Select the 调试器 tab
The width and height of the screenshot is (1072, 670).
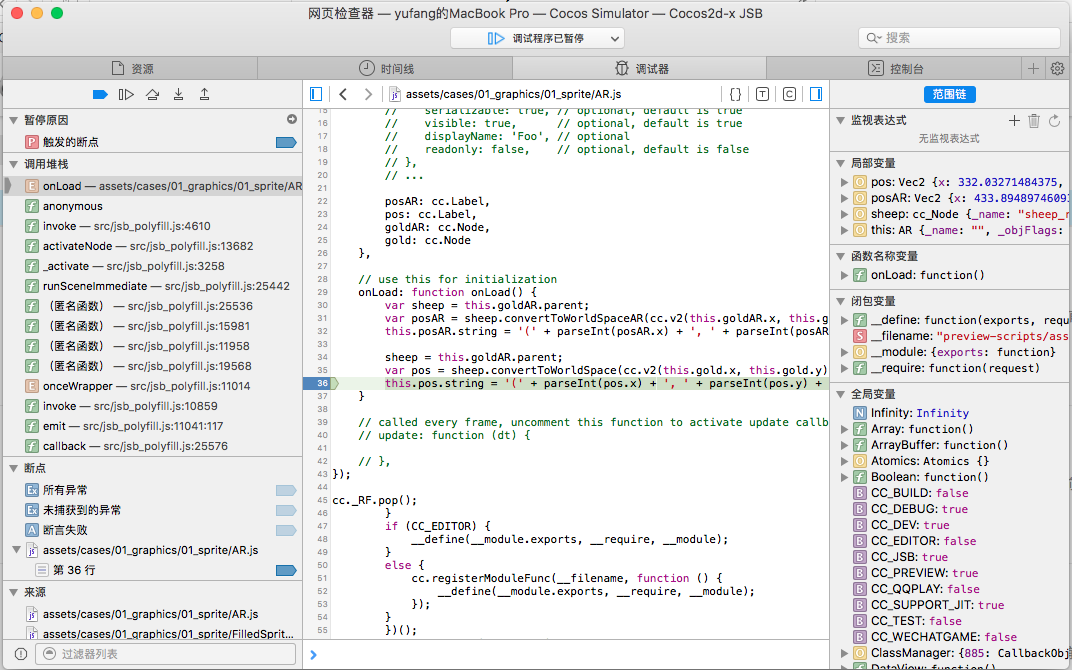coord(640,68)
